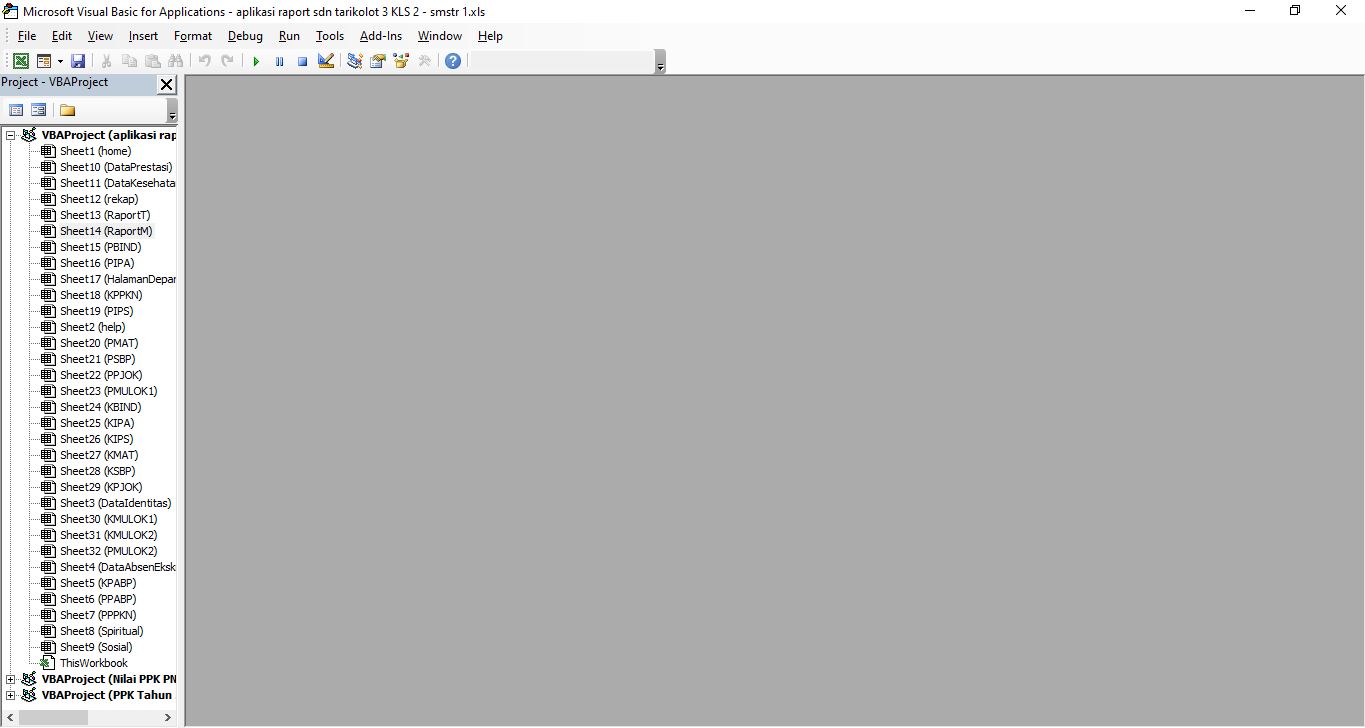Click the Toolbox icon
This screenshot has width=1365, height=728.
[424, 61]
